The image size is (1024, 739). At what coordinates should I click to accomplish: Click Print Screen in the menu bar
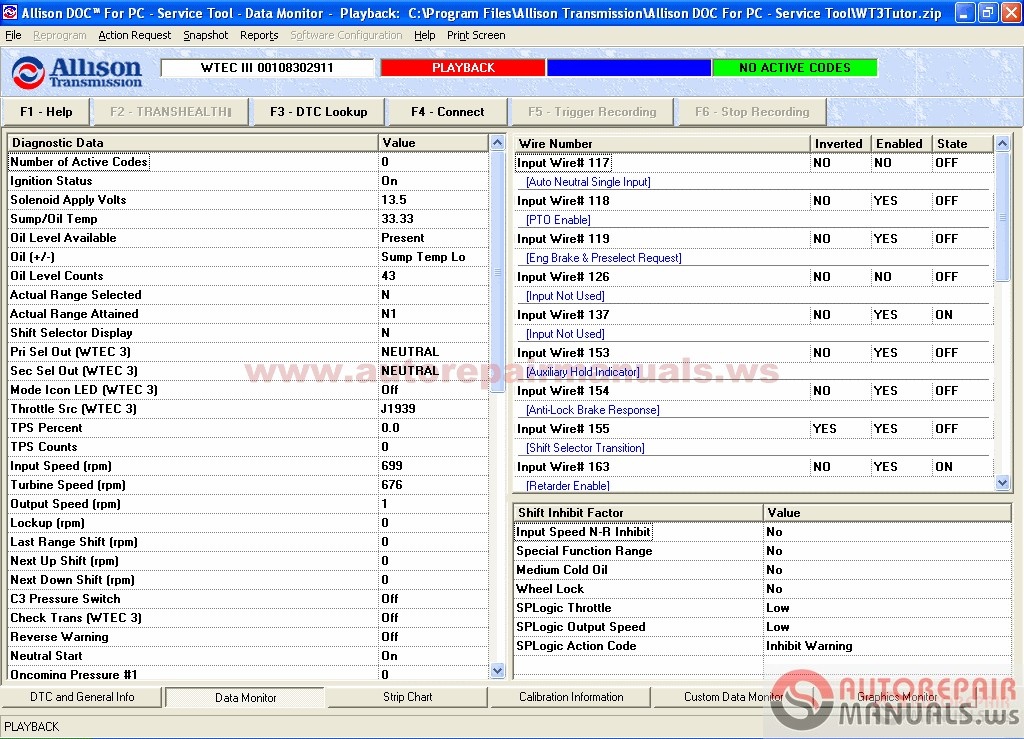pos(476,34)
